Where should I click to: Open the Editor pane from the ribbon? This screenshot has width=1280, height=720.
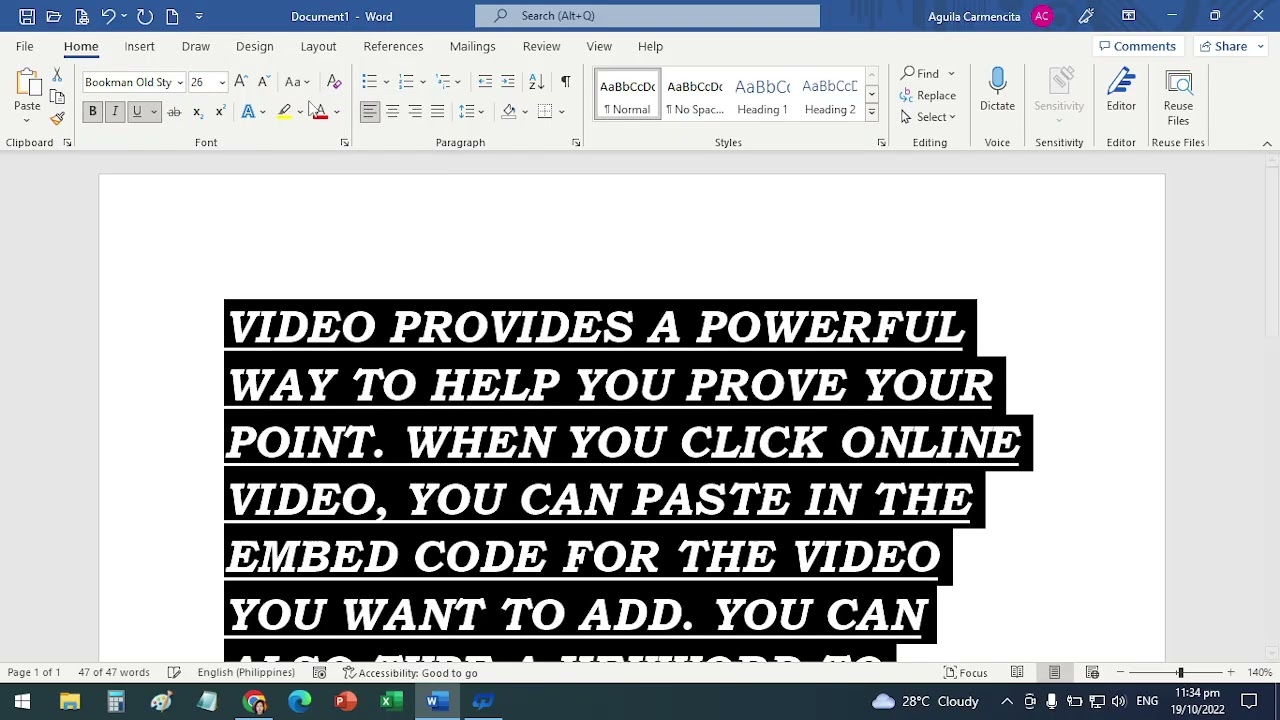(1121, 90)
